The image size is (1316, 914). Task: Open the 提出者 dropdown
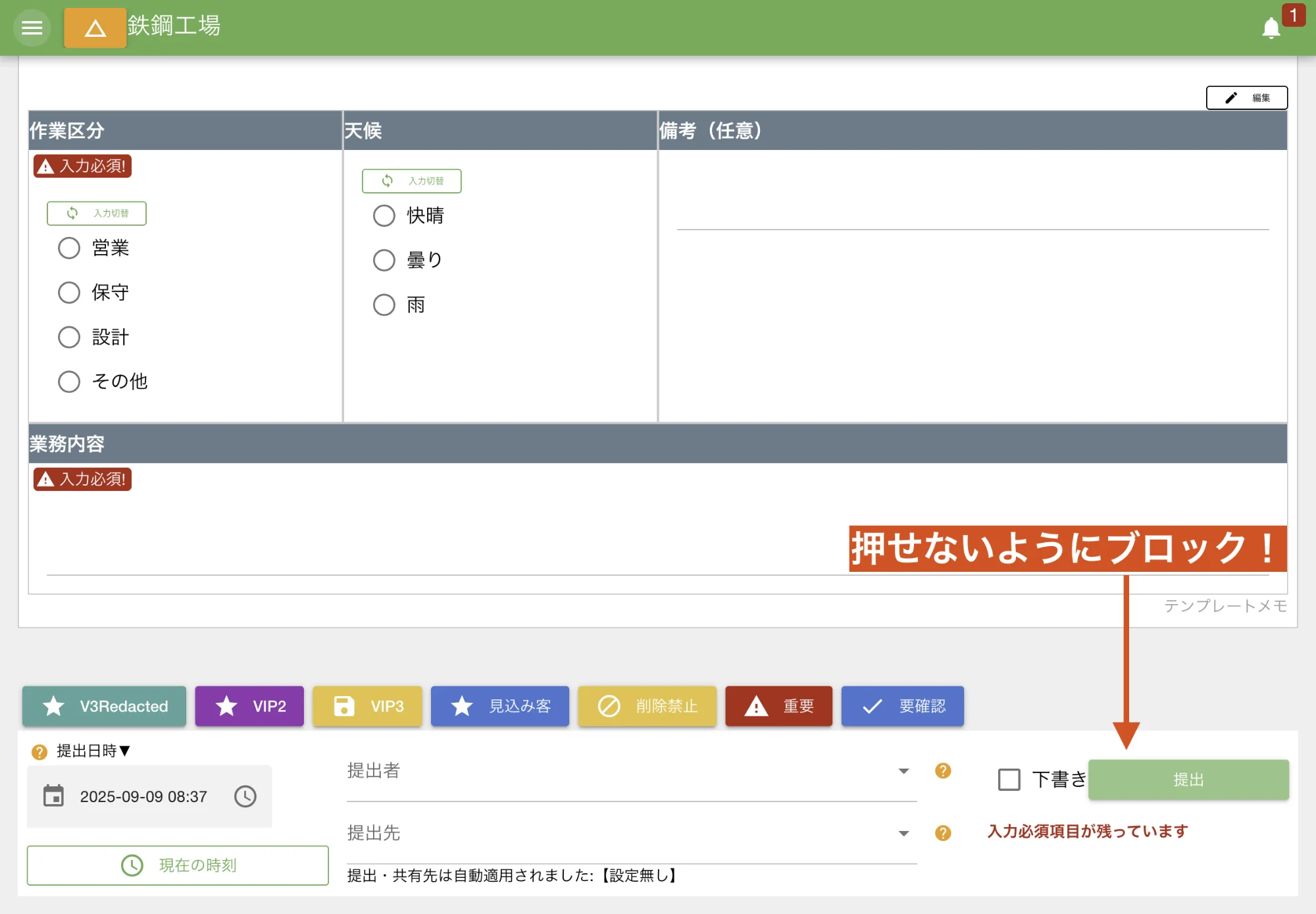pyautogui.click(x=905, y=772)
